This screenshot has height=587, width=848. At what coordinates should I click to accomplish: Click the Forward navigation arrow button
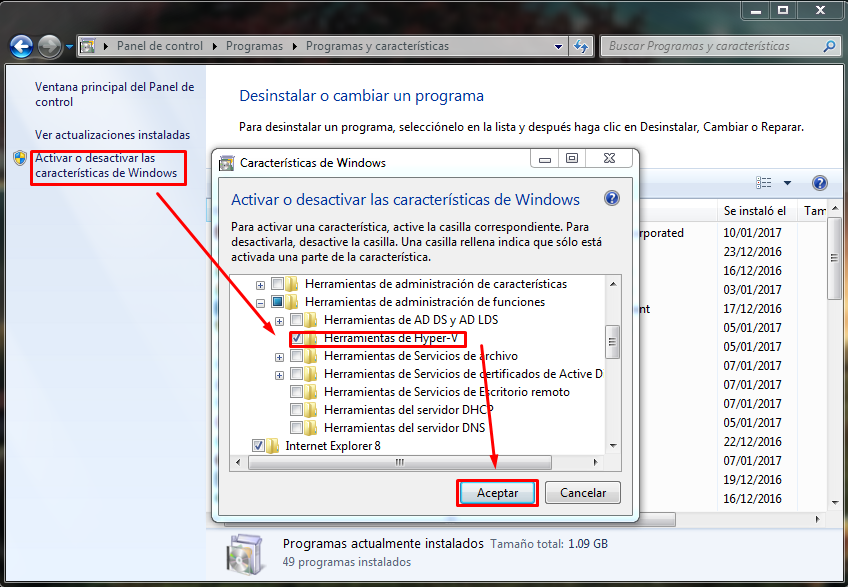50,47
